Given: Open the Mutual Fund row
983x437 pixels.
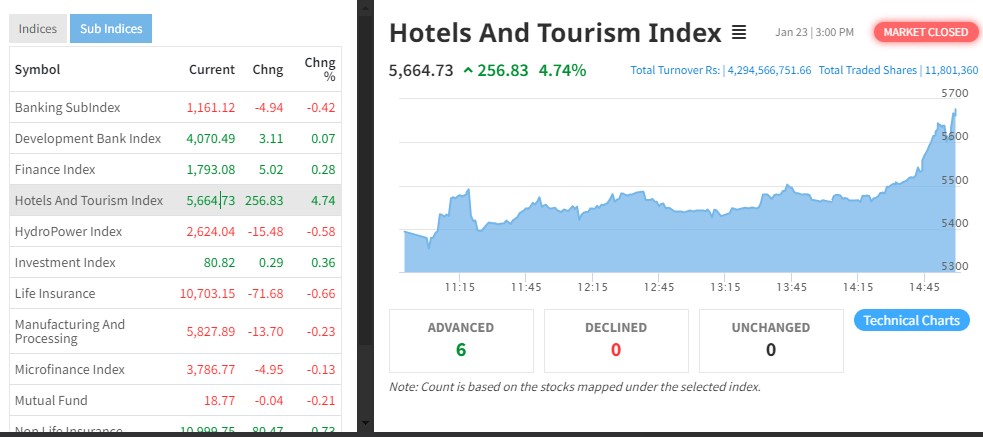Looking at the screenshot, I should click(51, 400).
